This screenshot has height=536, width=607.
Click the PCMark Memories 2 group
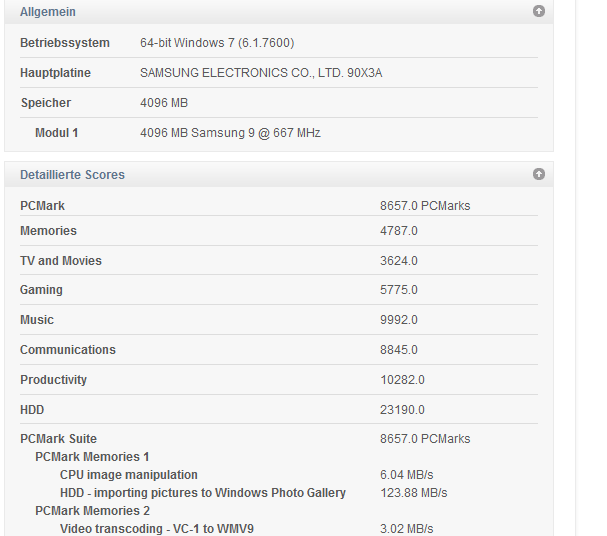click(x=92, y=511)
